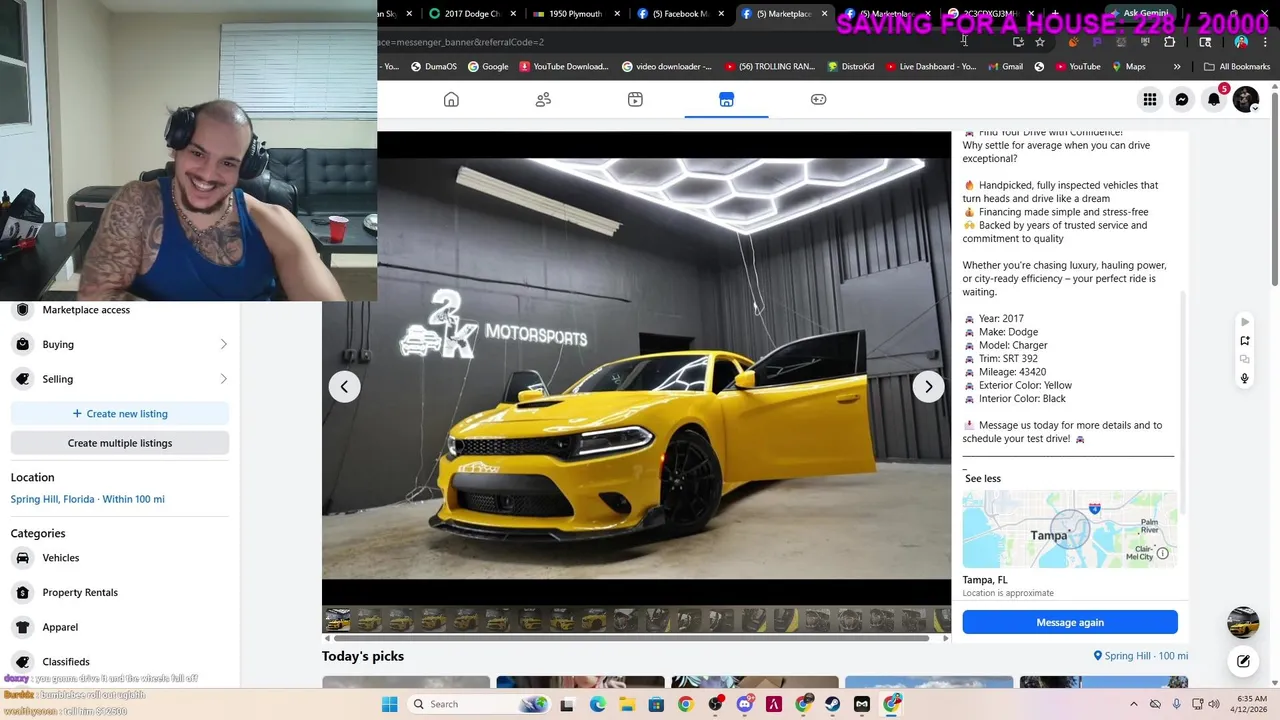Click the Windows Start button
This screenshot has width=1280, height=720.
pos(389,704)
